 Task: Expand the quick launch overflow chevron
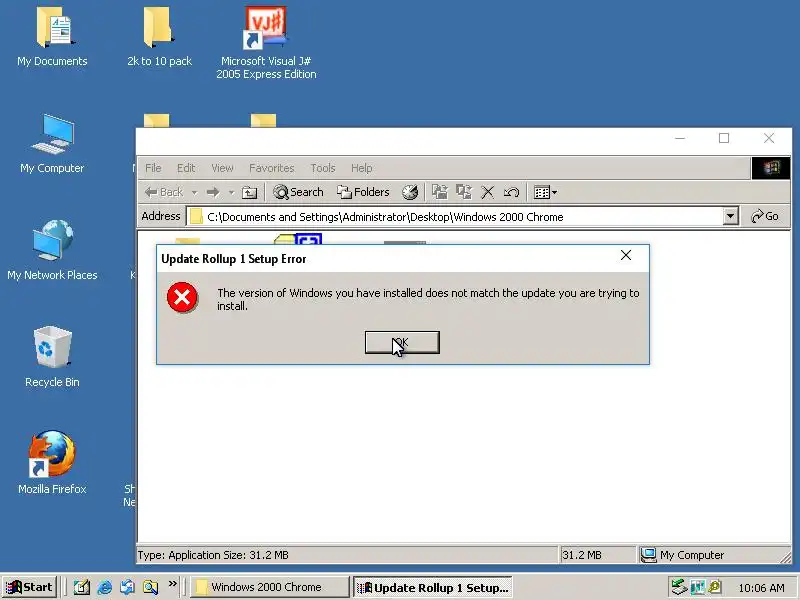pyautogui.click(x=172, y=584)
